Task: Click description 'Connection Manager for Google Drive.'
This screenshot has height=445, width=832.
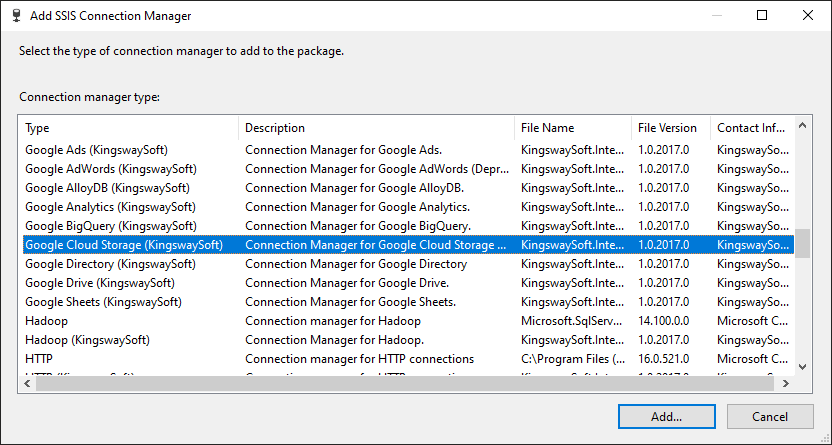Action: point(347,283)
